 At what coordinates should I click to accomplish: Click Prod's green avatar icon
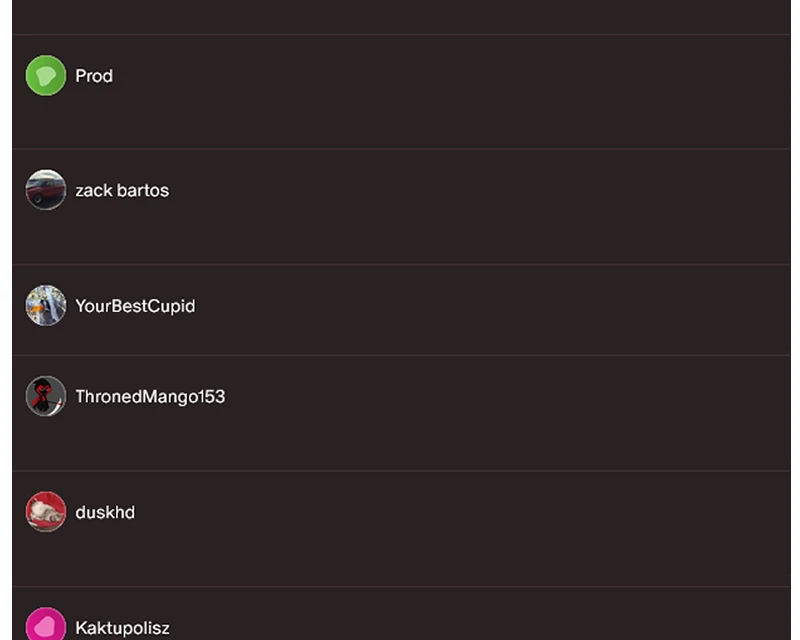[46, 76]
